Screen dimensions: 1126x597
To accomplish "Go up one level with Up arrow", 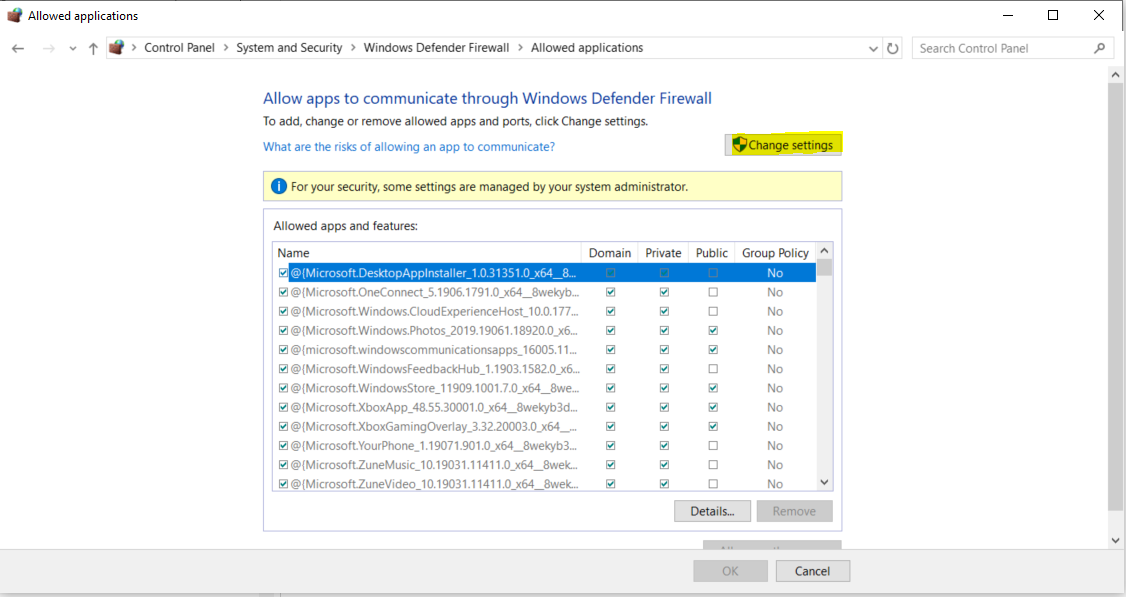I will pos(93,48).
